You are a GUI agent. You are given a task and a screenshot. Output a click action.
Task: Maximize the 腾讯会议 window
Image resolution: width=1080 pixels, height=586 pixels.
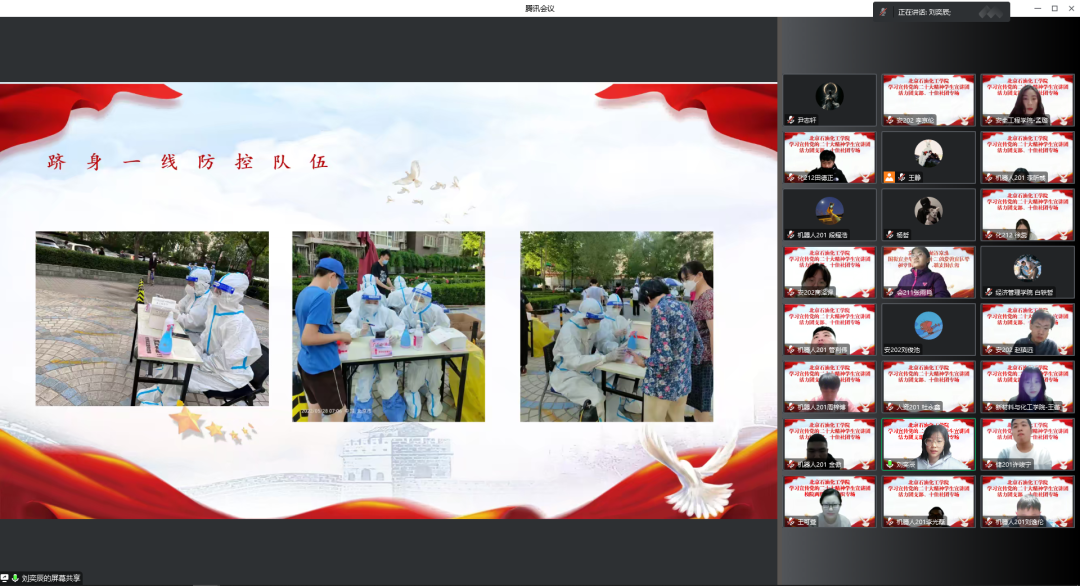click(1054, 8)
